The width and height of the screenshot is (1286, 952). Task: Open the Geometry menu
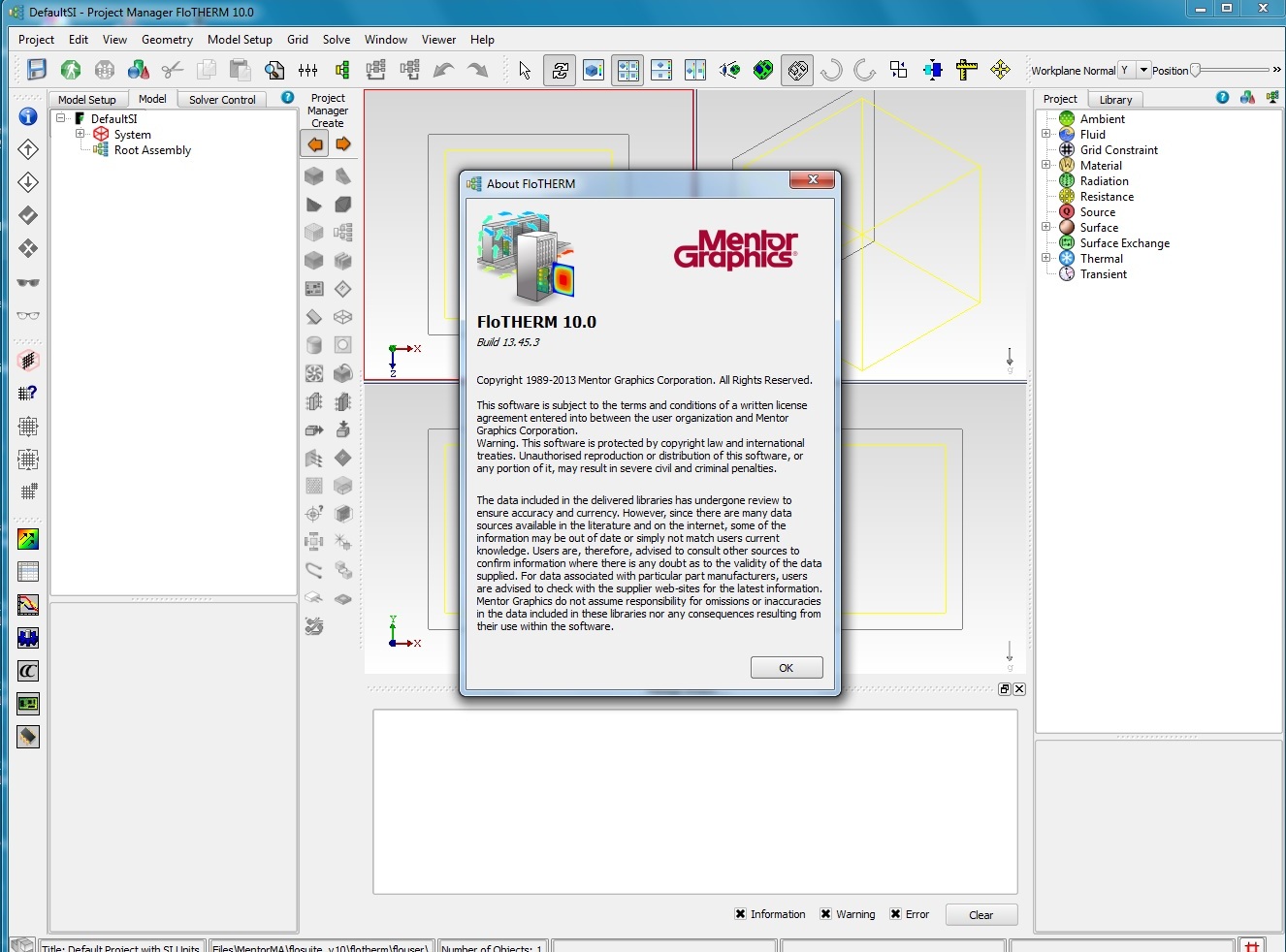click(167, 40)
